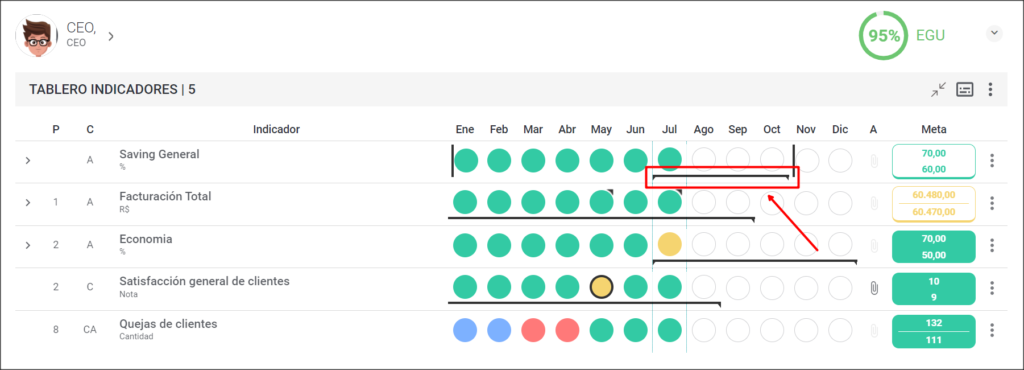
Task: Click Saving General green Jul dot
Action: [x=669, y=160]
